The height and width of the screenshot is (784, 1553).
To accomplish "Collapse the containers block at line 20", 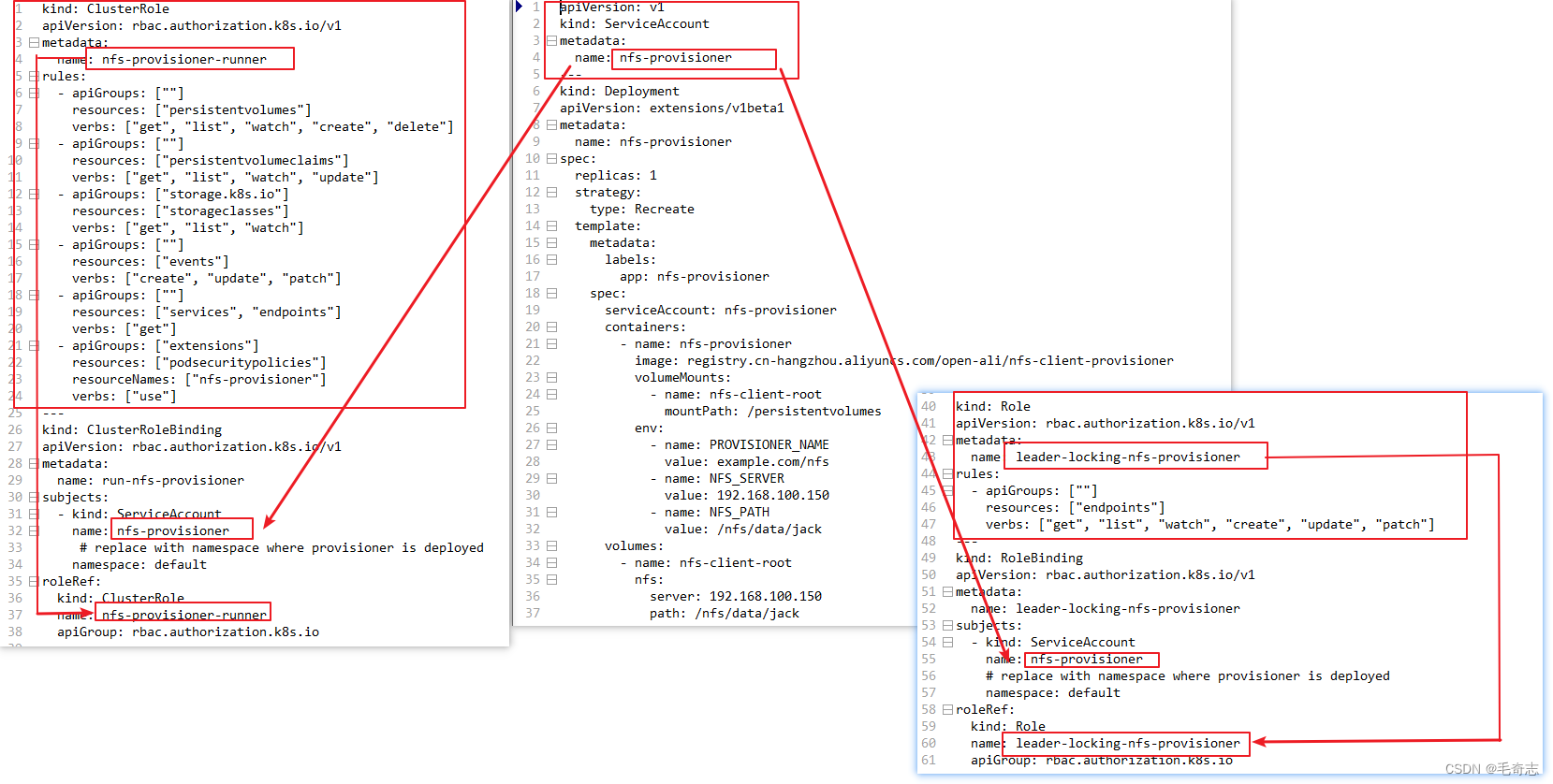I will [x=551, y=327].
